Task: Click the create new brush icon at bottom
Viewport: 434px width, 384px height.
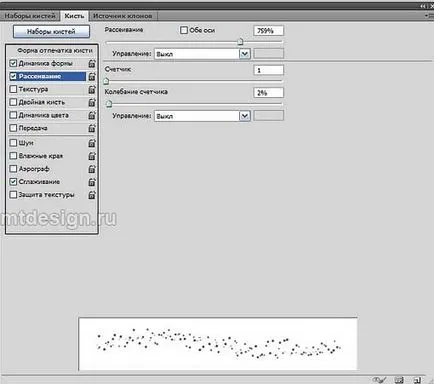Action: (x=417, y=380)
